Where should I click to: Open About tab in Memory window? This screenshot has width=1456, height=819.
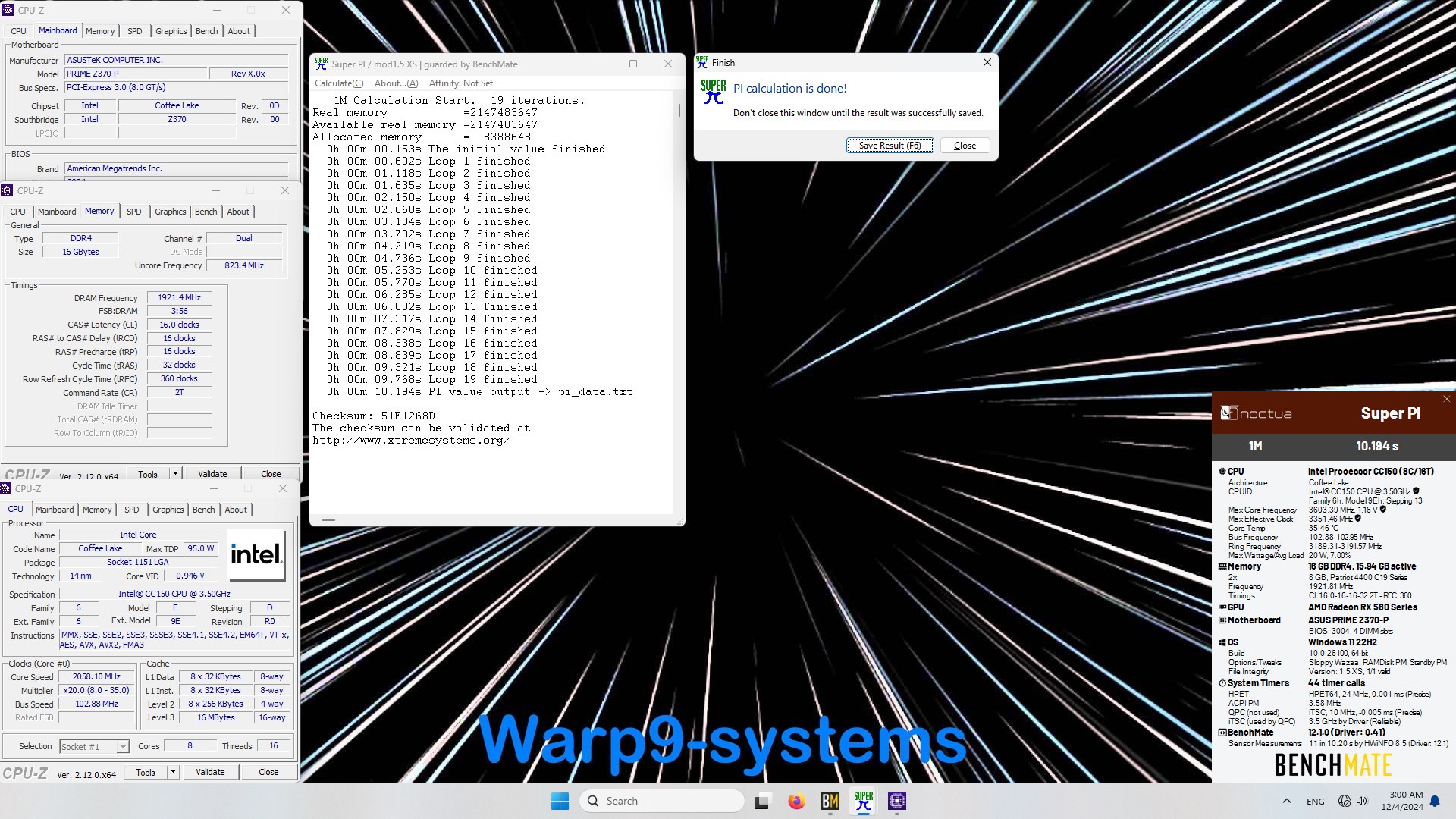(238, 212)
